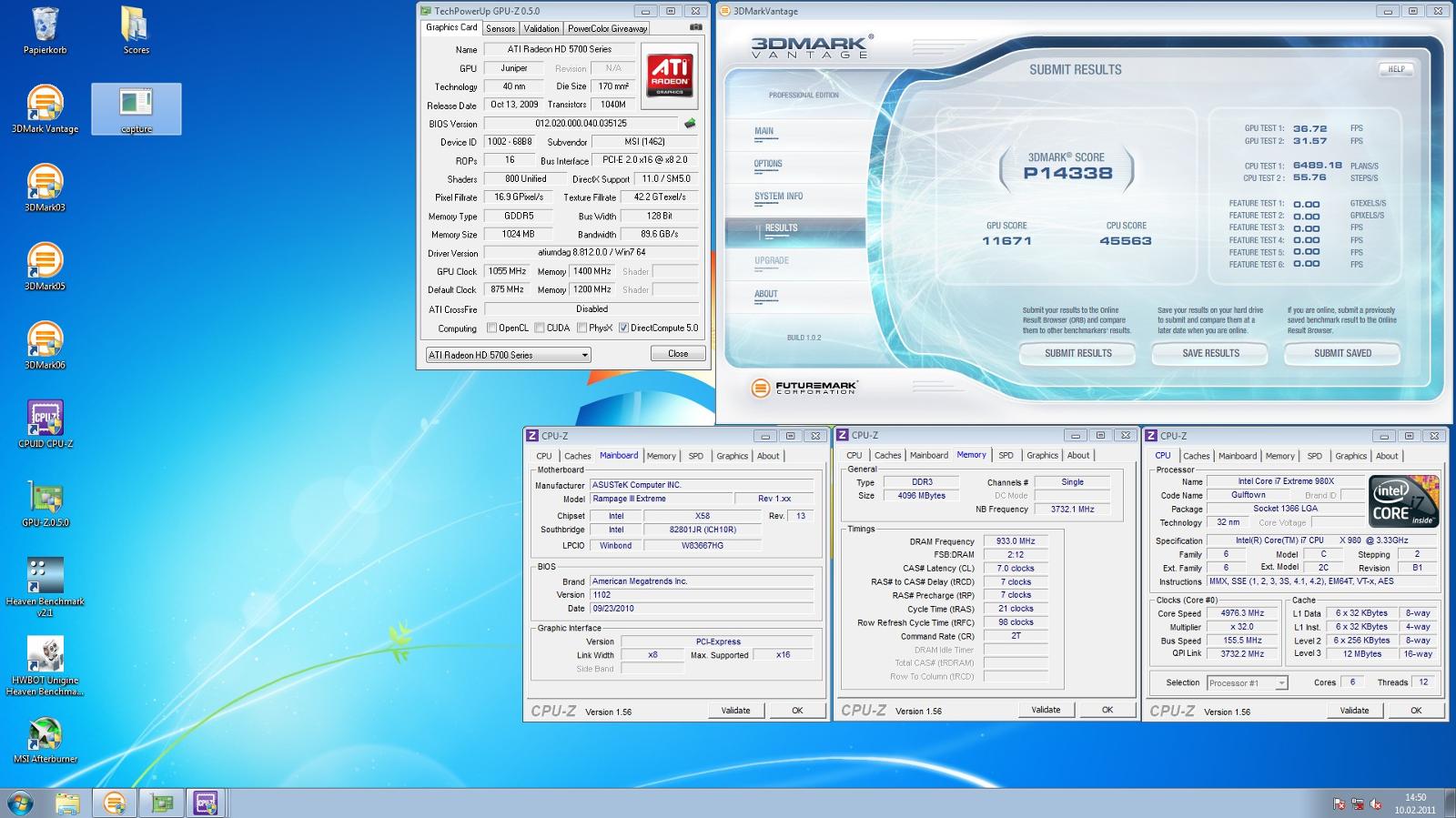The height and width of the screenshot is (818, 1456).
Task: Click the Show desktop strip beside the clock
Action: click(x=1450, y=803)
